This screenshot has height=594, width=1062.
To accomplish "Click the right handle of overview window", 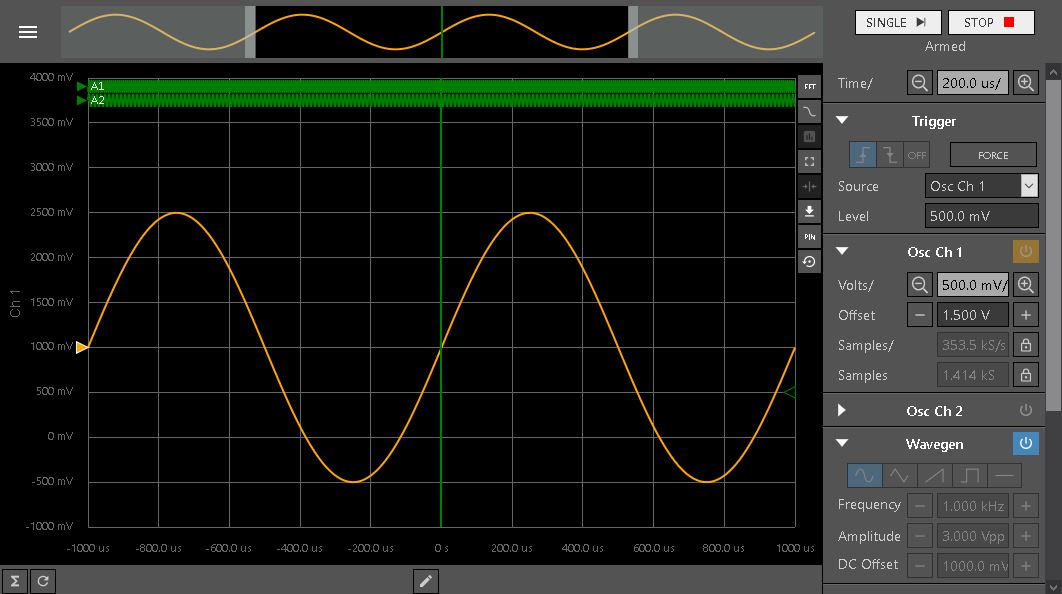I will (633, 32).
